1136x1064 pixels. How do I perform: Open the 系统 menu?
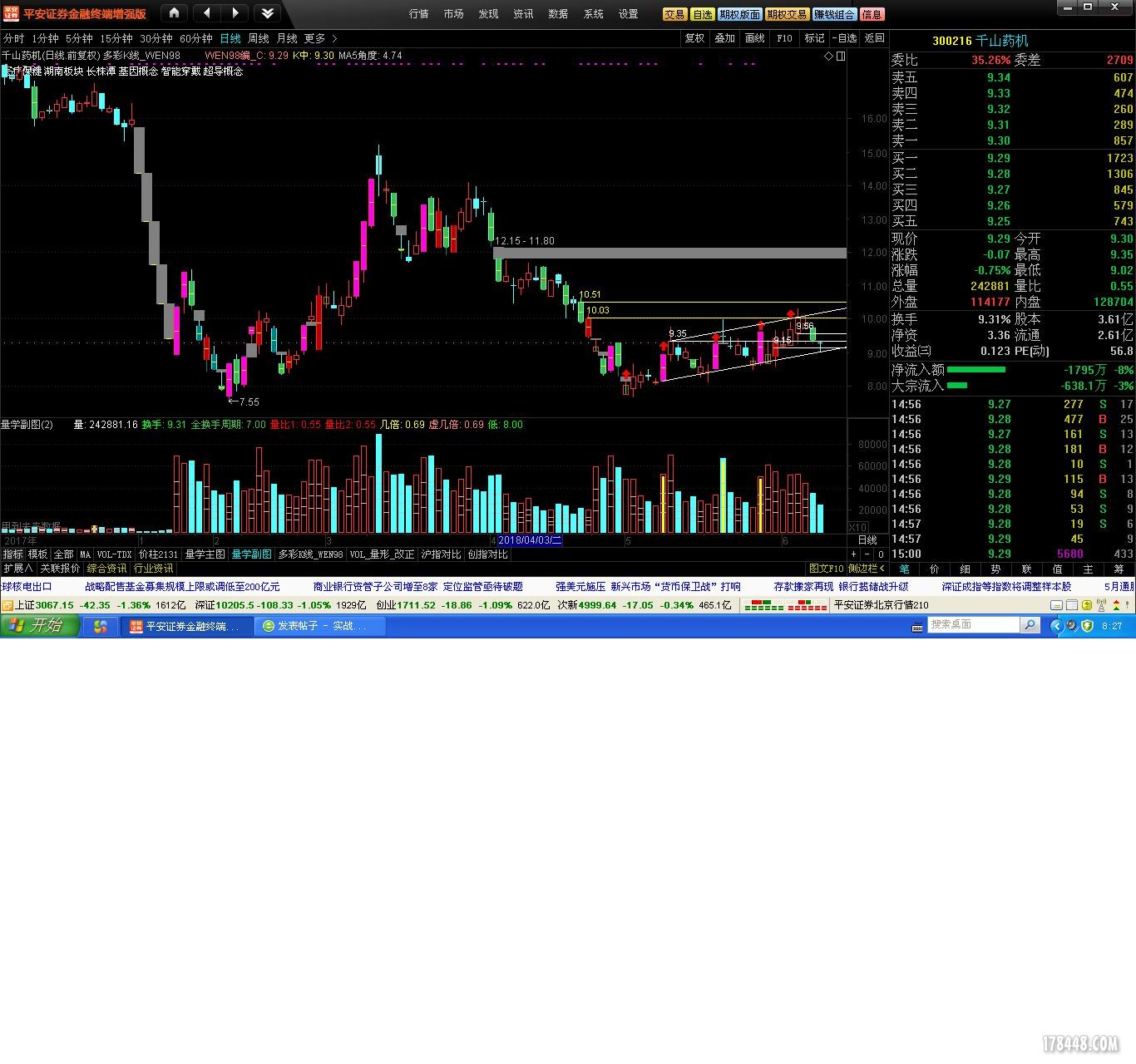click(594, 14)
